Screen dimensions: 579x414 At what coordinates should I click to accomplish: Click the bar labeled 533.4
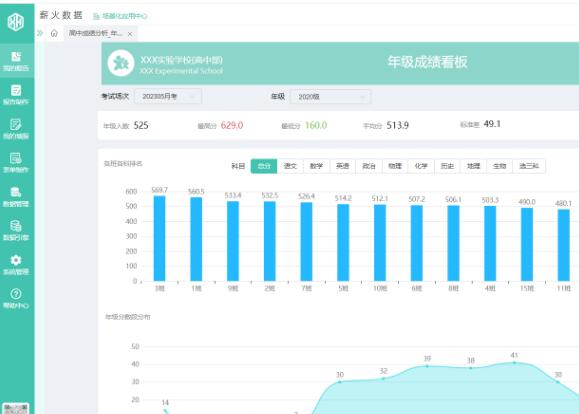click(233, 241)
